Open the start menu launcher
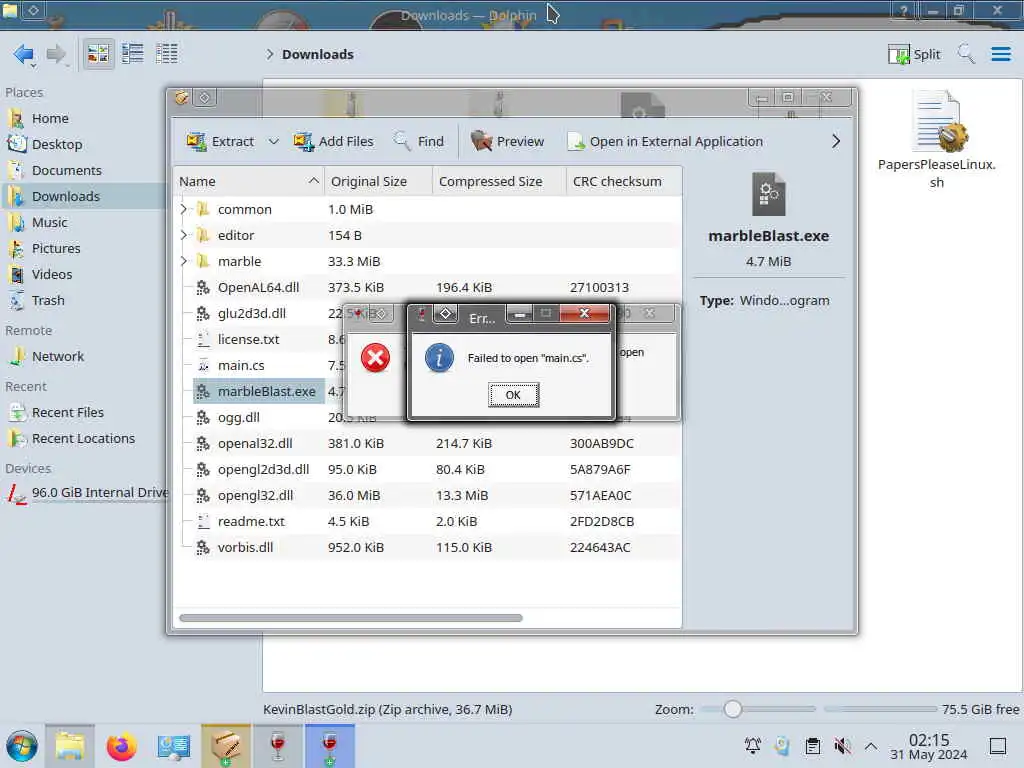The width and height of the screenshot is (1024, 768). 22,746
